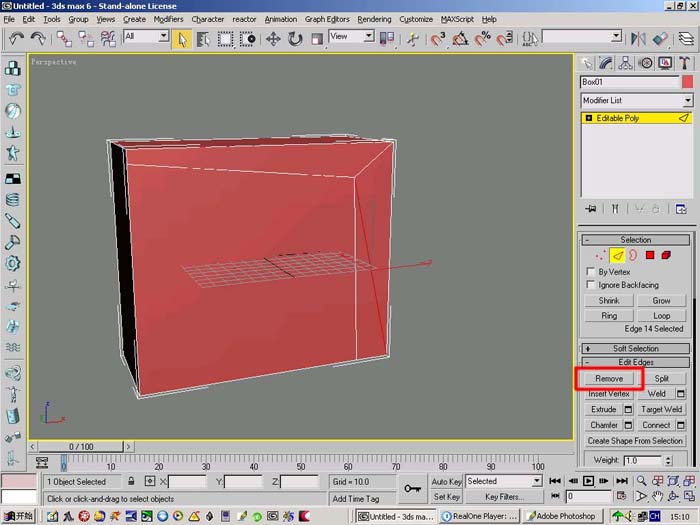
Task: Toggle the Percent Snap icon
Action: (x=482, y=39)
